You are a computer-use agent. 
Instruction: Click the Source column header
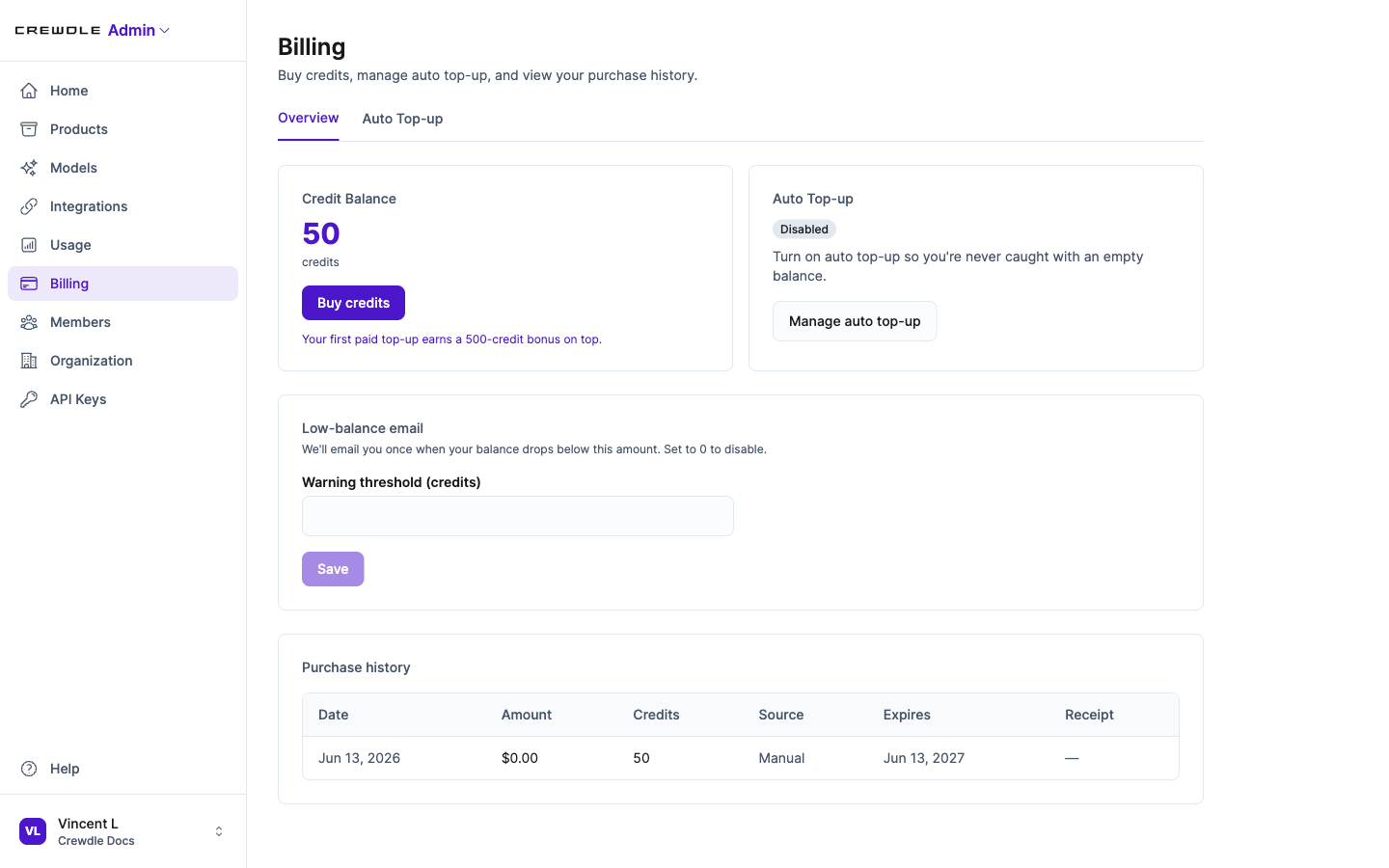[781, 715]
